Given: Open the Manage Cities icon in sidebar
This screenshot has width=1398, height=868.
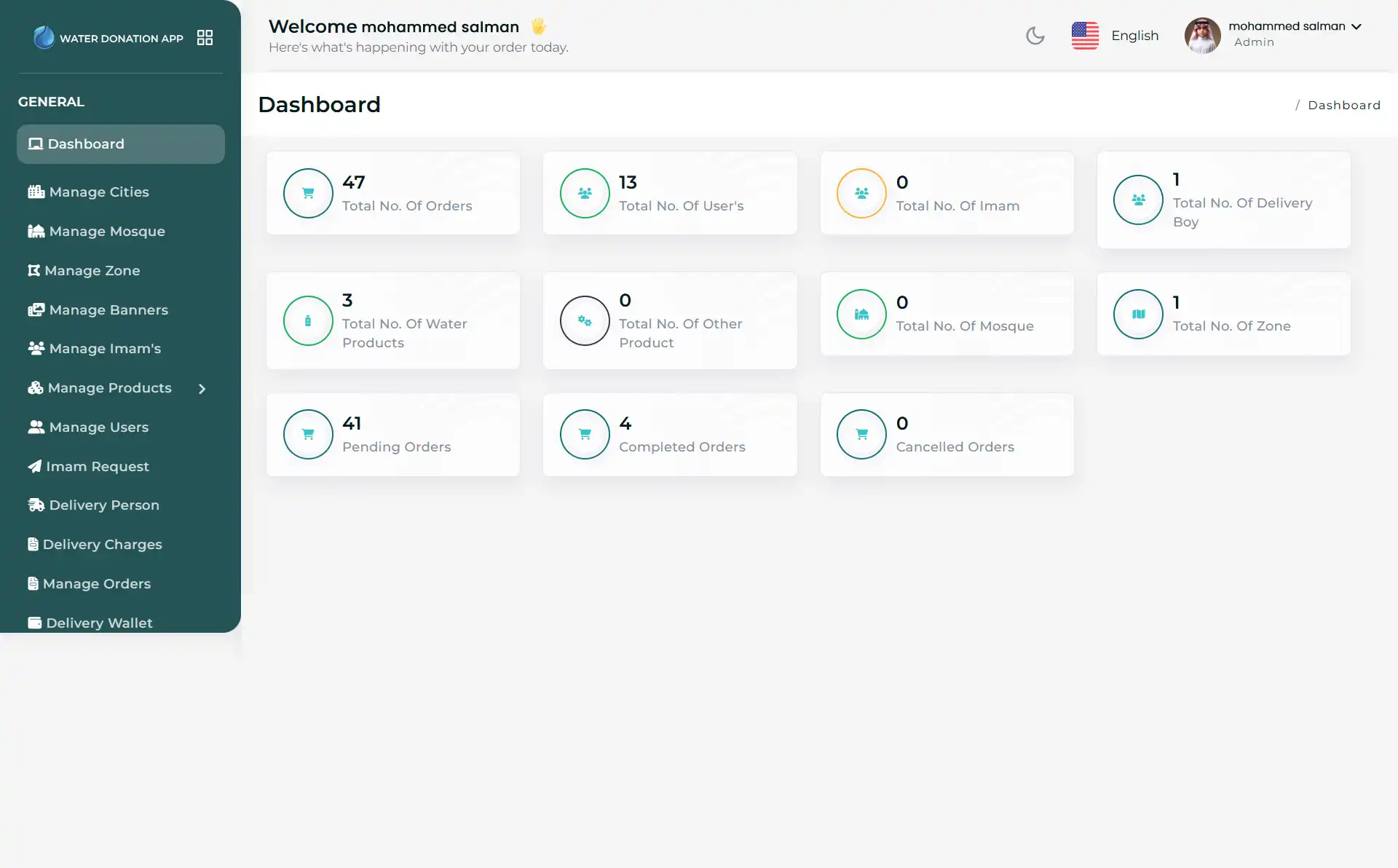Looking at the screenshot, I should (35, 192).
